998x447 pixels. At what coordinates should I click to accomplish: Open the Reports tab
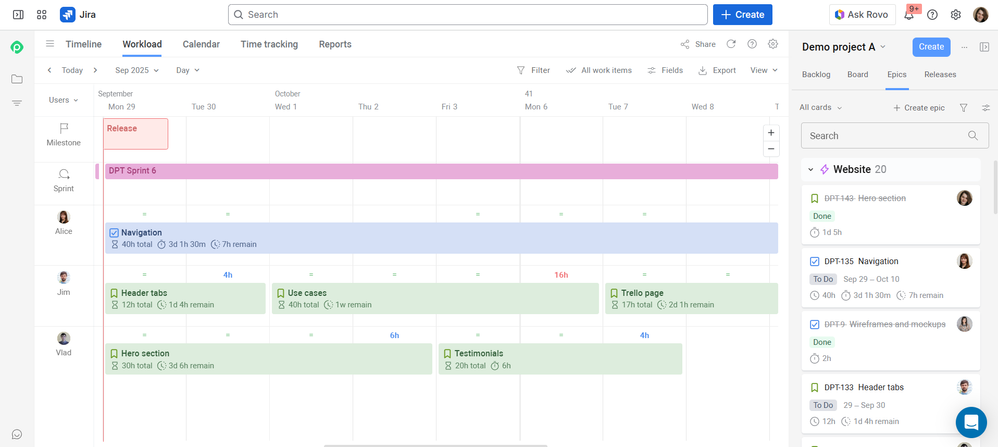tap(335, 44)
